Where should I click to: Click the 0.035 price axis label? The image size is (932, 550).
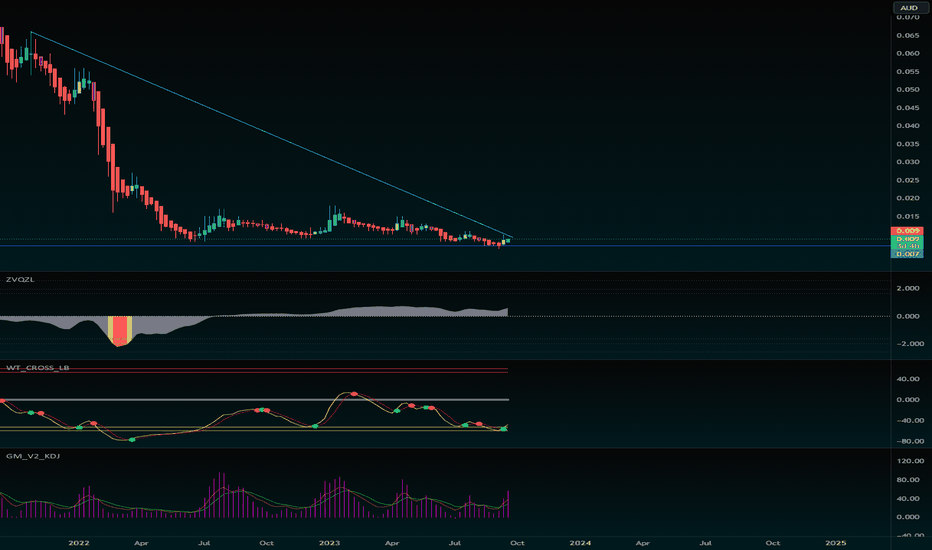908,144
